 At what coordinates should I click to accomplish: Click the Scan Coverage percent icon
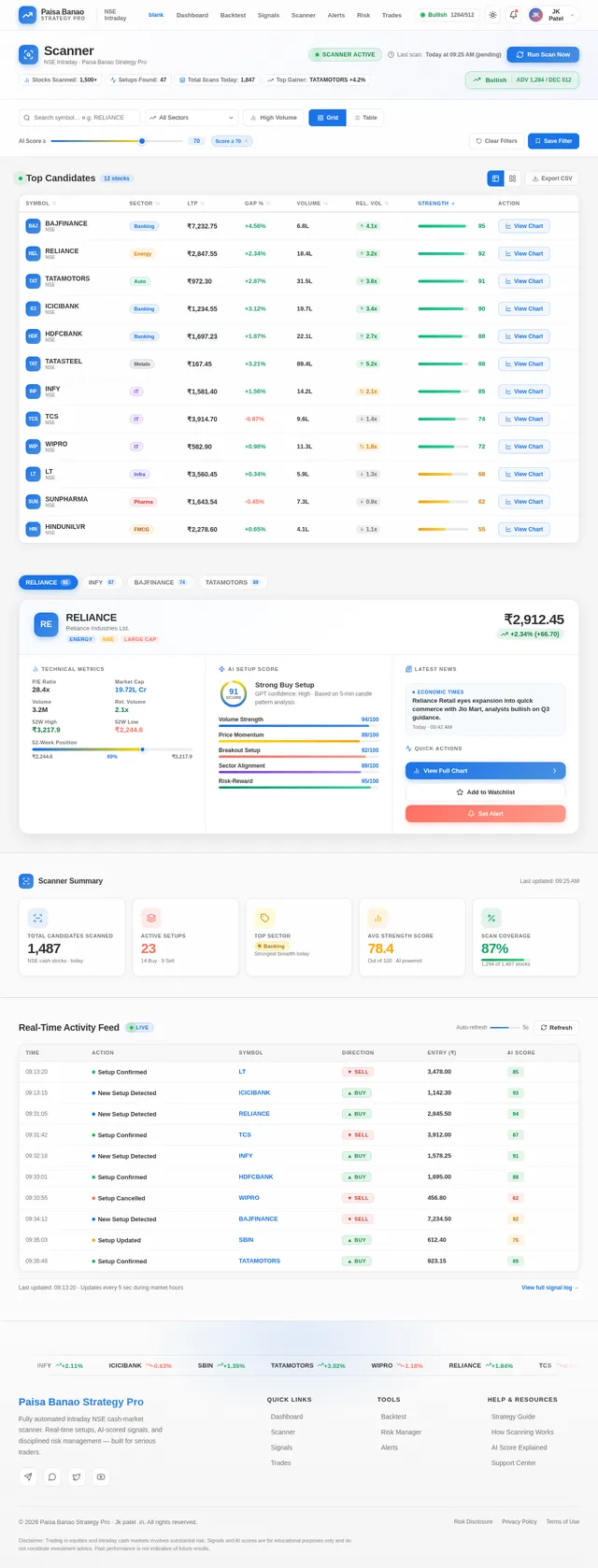(x=491, y=918)
